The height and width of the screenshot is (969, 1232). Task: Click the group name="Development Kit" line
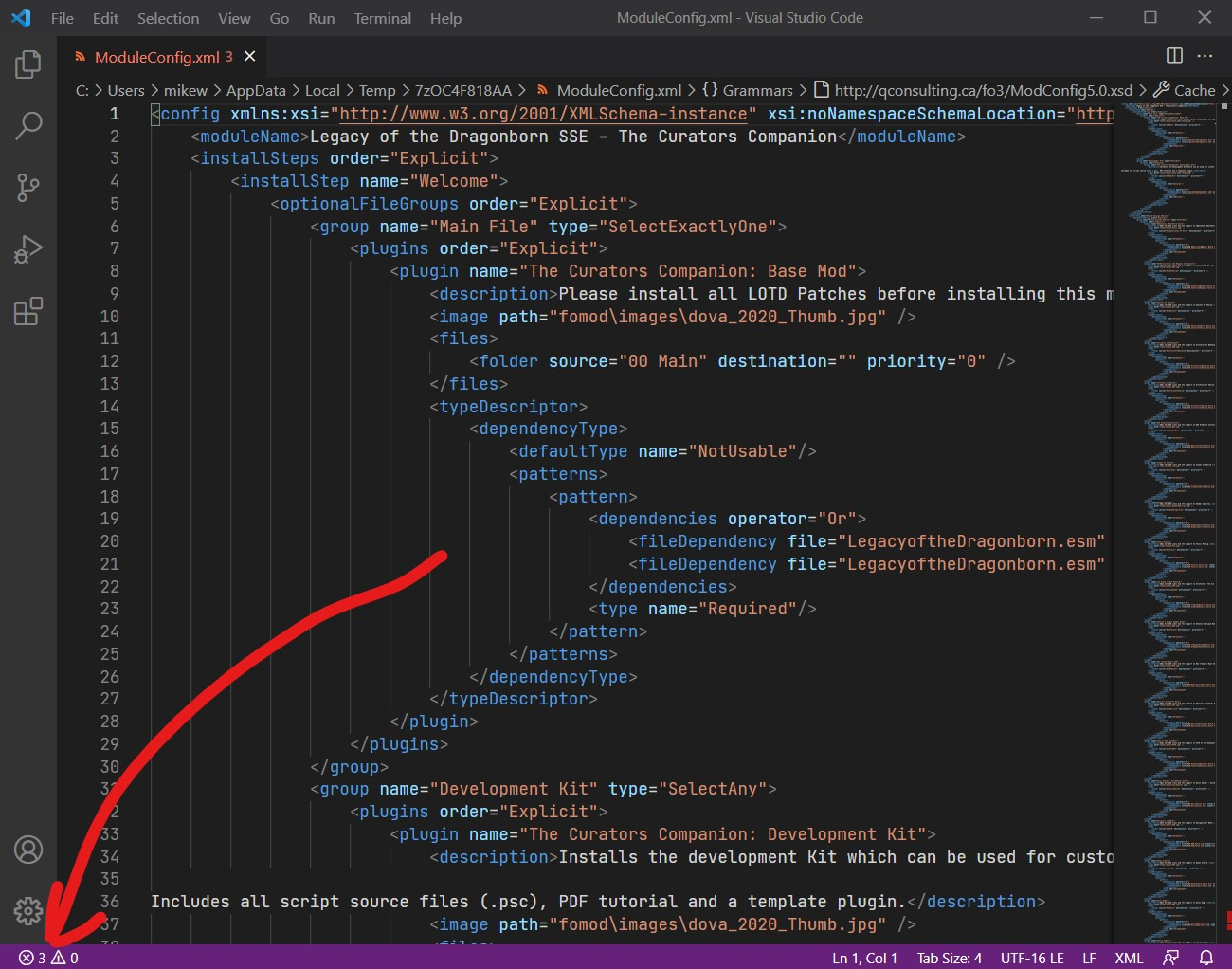point(543,789)
